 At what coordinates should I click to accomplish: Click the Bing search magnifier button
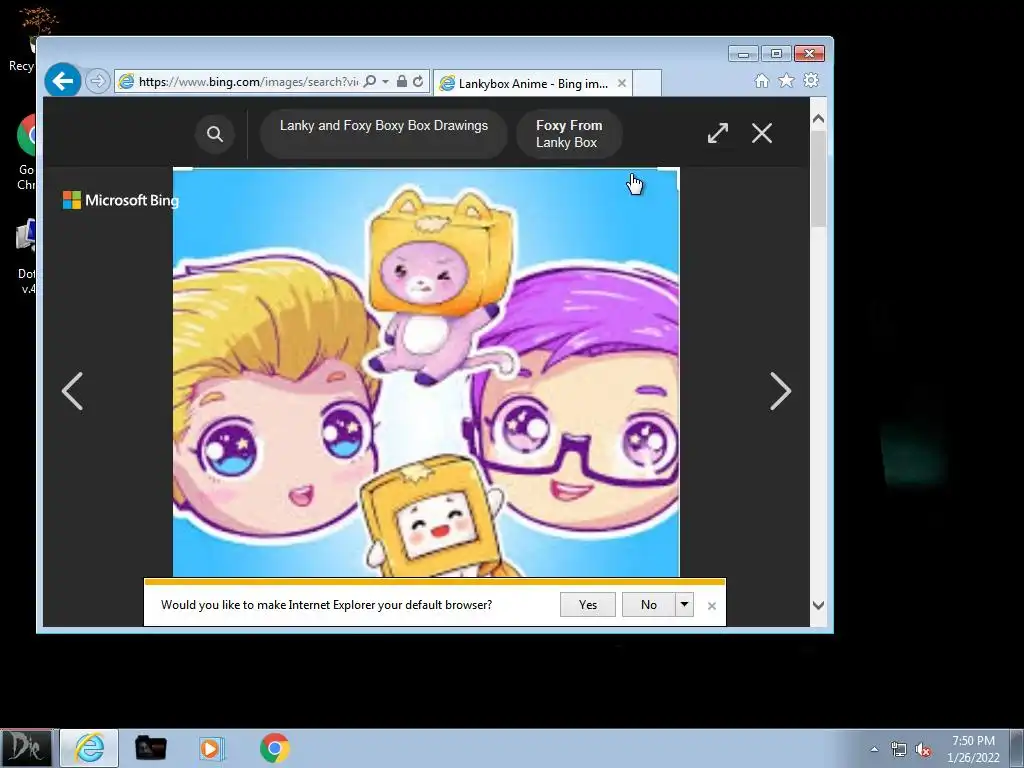215,134
